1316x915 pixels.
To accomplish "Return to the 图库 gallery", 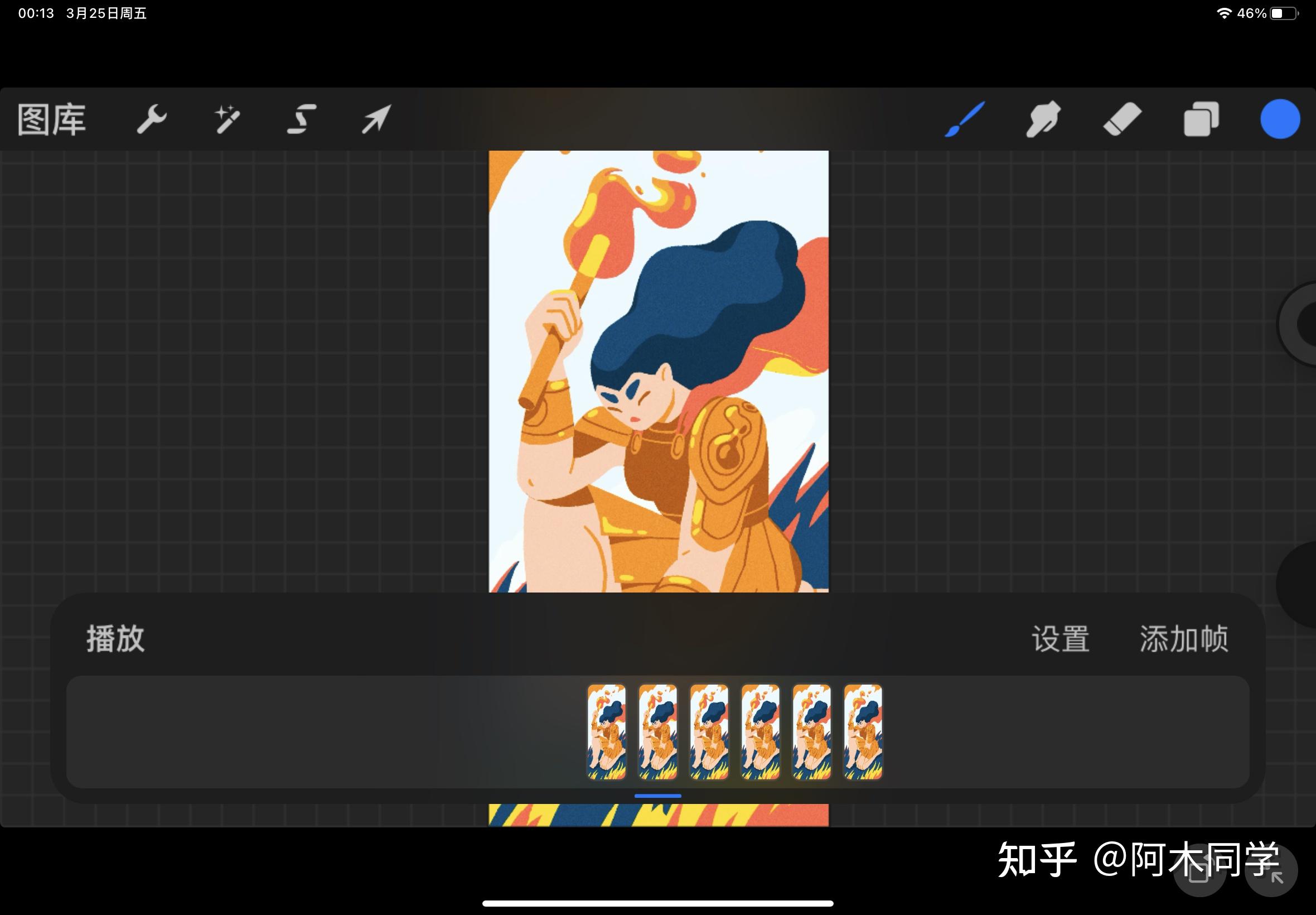I will coord(51,119).
